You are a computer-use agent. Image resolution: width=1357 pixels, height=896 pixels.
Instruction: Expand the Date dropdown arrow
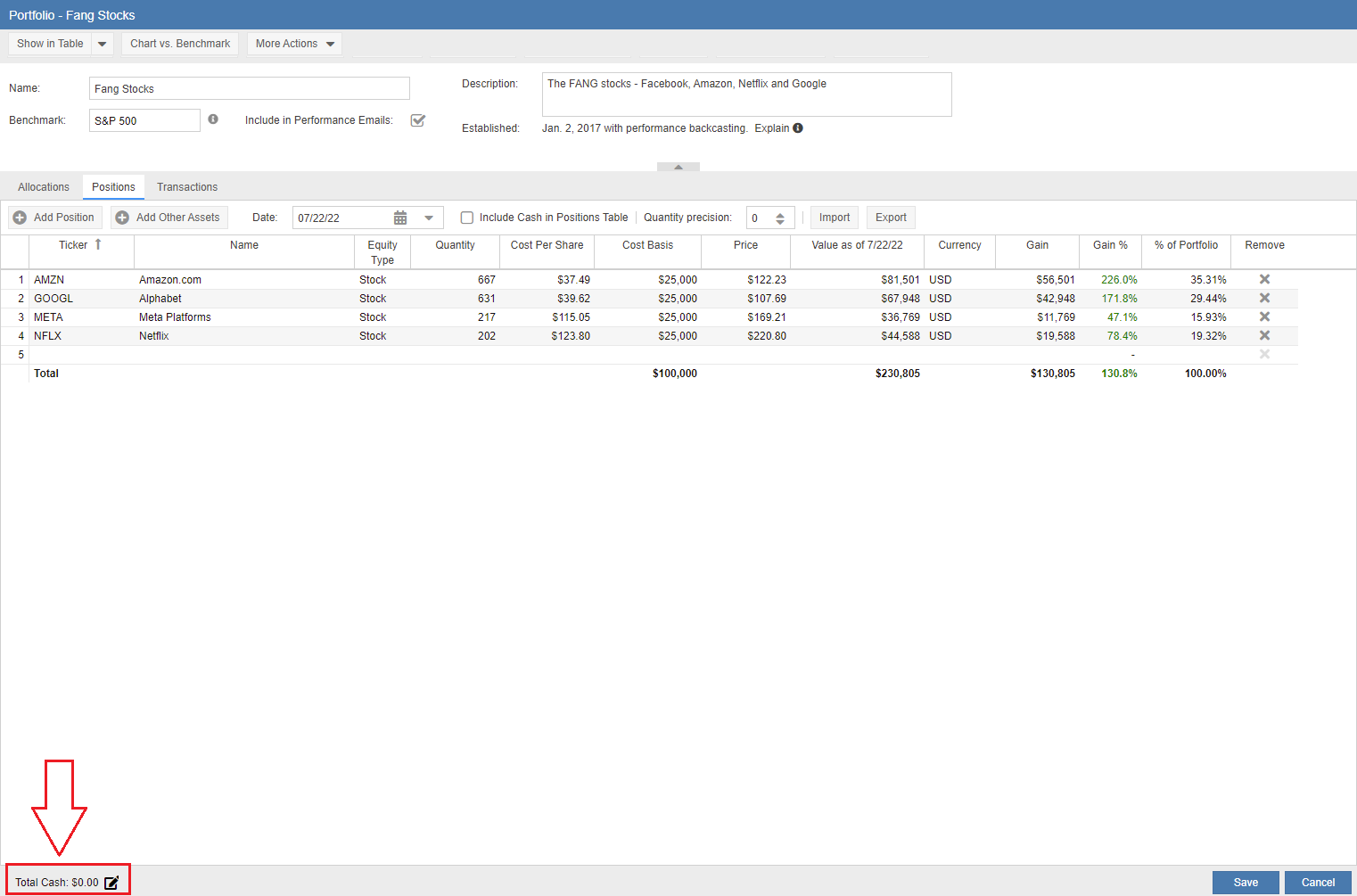pos(429,218)
